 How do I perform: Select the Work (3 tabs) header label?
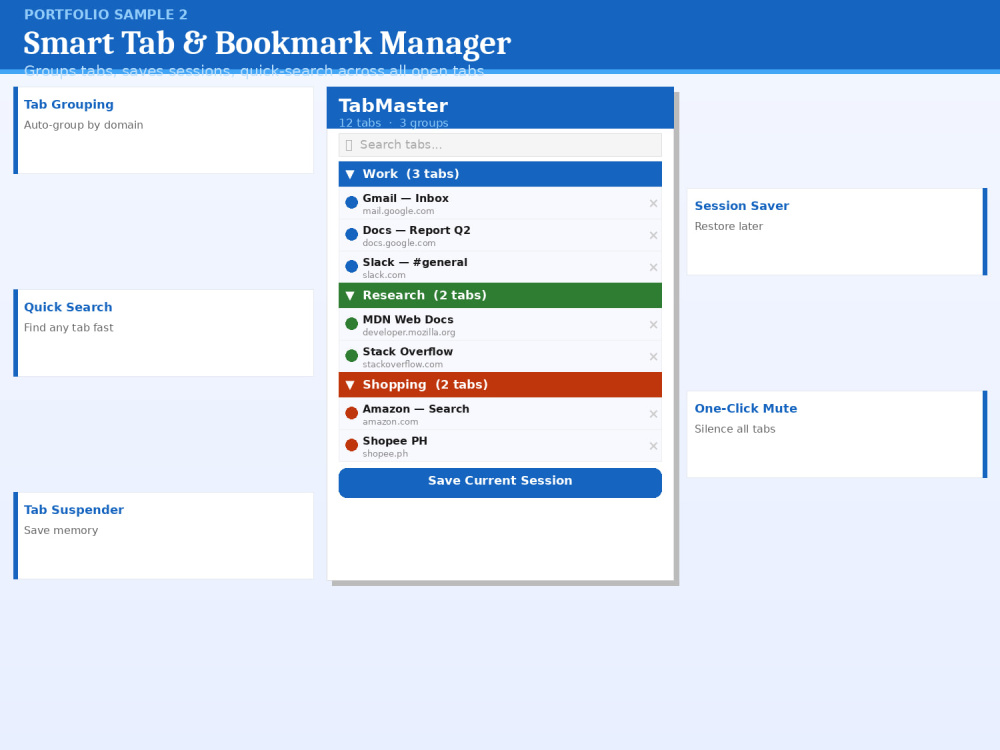point(411,174)
